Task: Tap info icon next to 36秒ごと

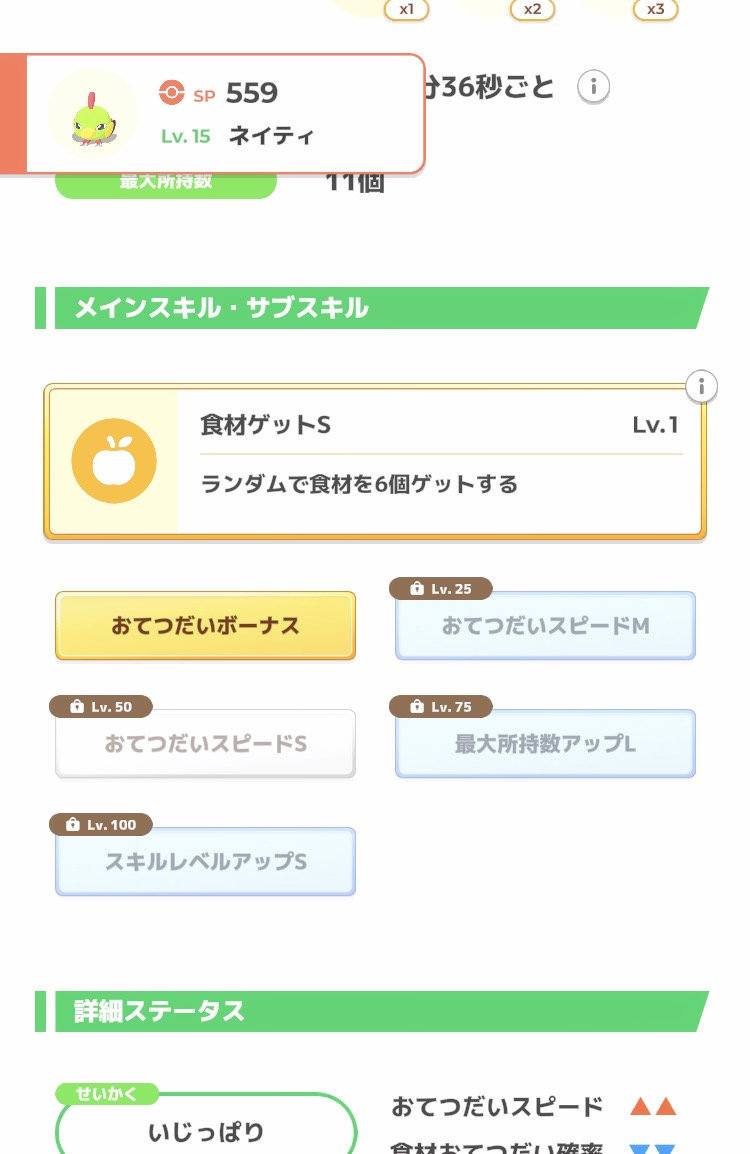Action: click(593, 87)
